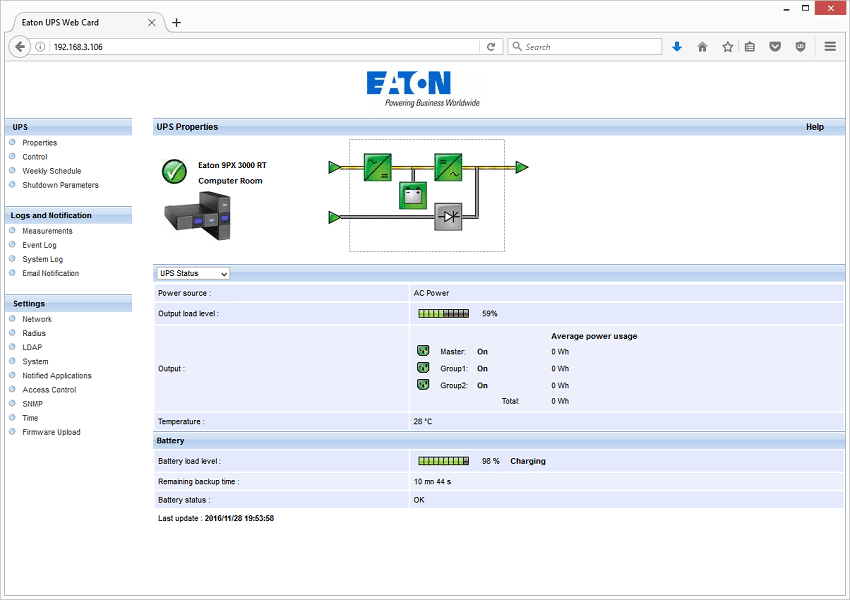Click the Last update timestamp
Image resolution: width=850 pixels, height=600 pixels.
tap(239, 518)
